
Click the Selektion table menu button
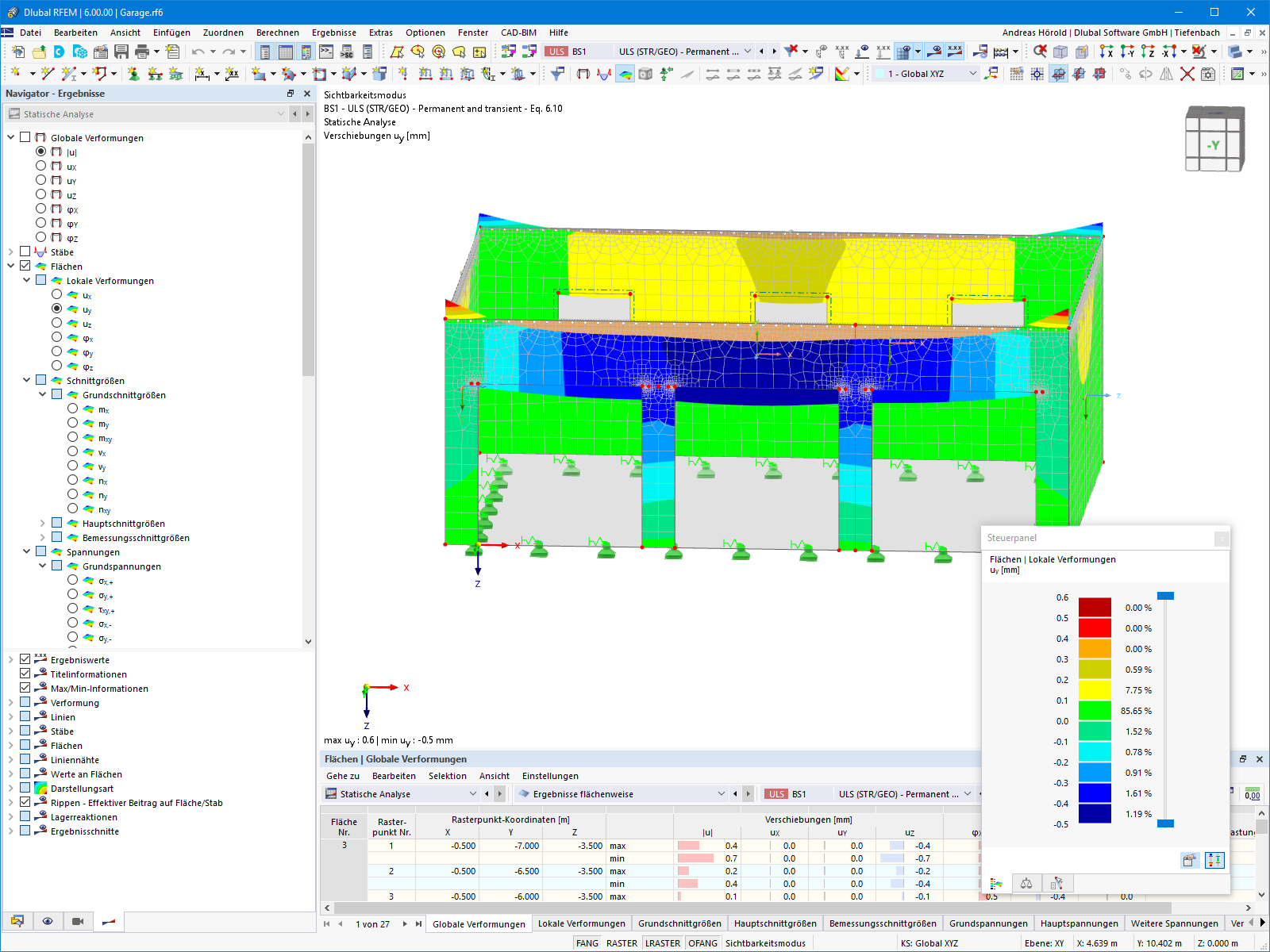point(448,776)
